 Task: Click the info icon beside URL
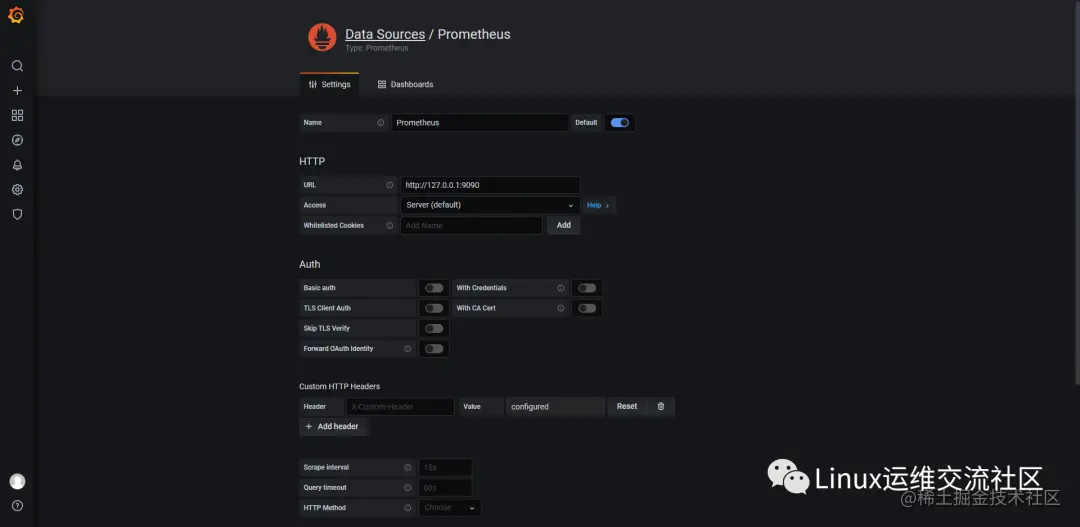click(x=390, y=185)
